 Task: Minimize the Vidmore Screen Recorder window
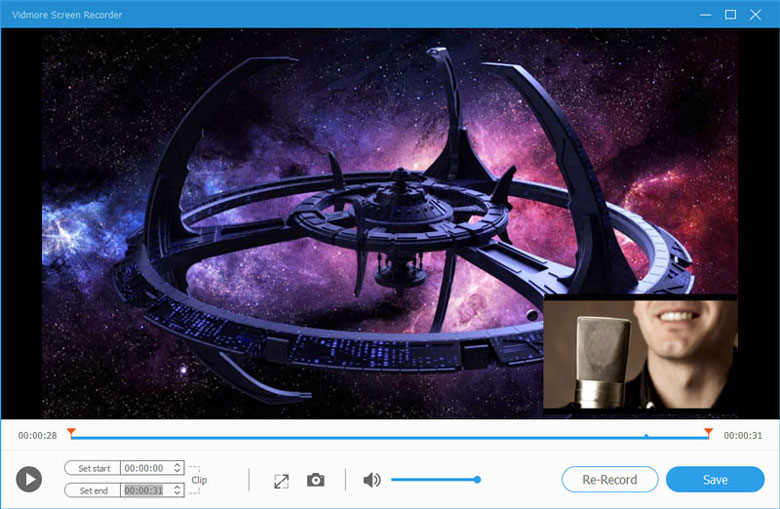705,14
